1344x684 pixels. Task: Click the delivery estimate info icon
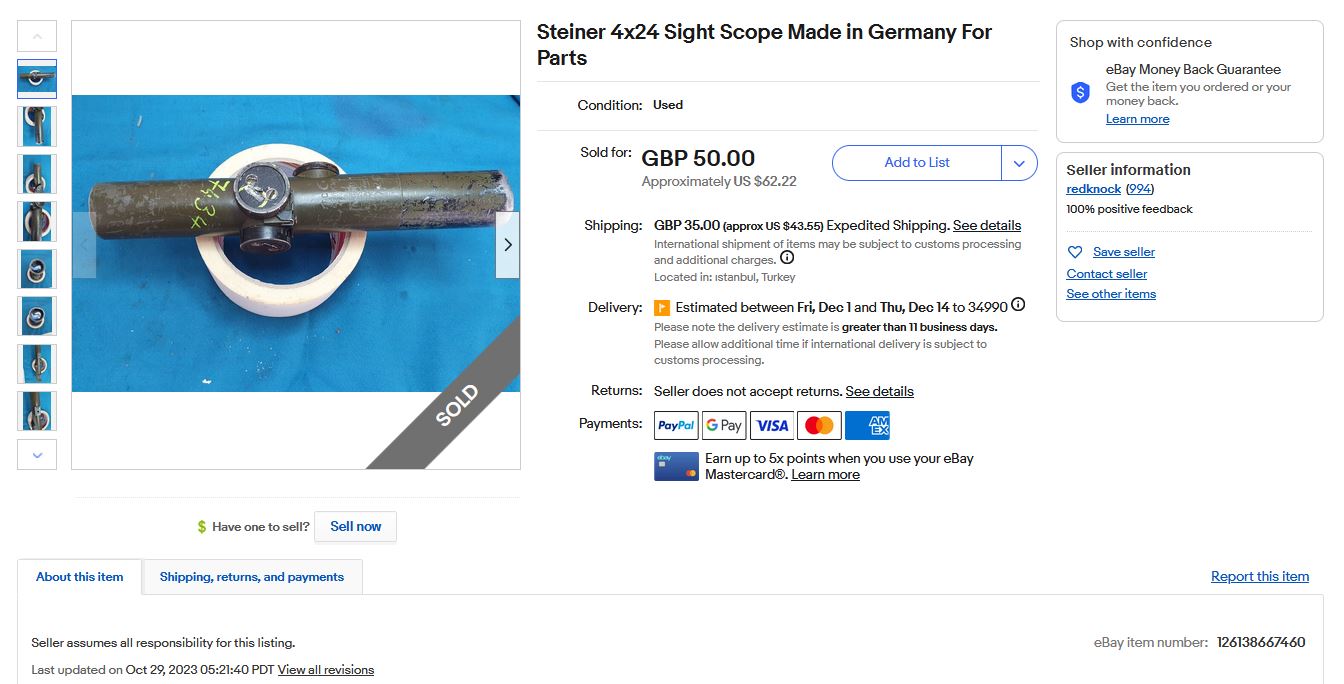(1018, 305)
